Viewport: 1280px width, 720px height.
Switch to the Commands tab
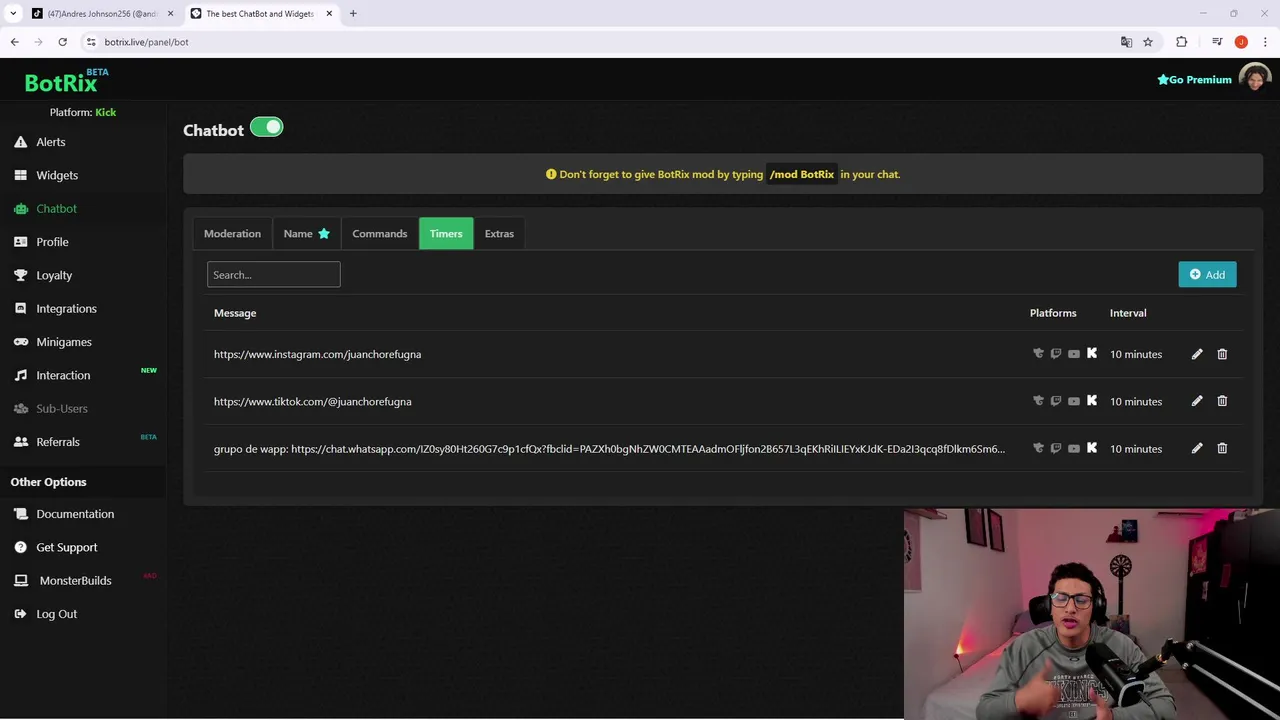(x=380, y=233)
